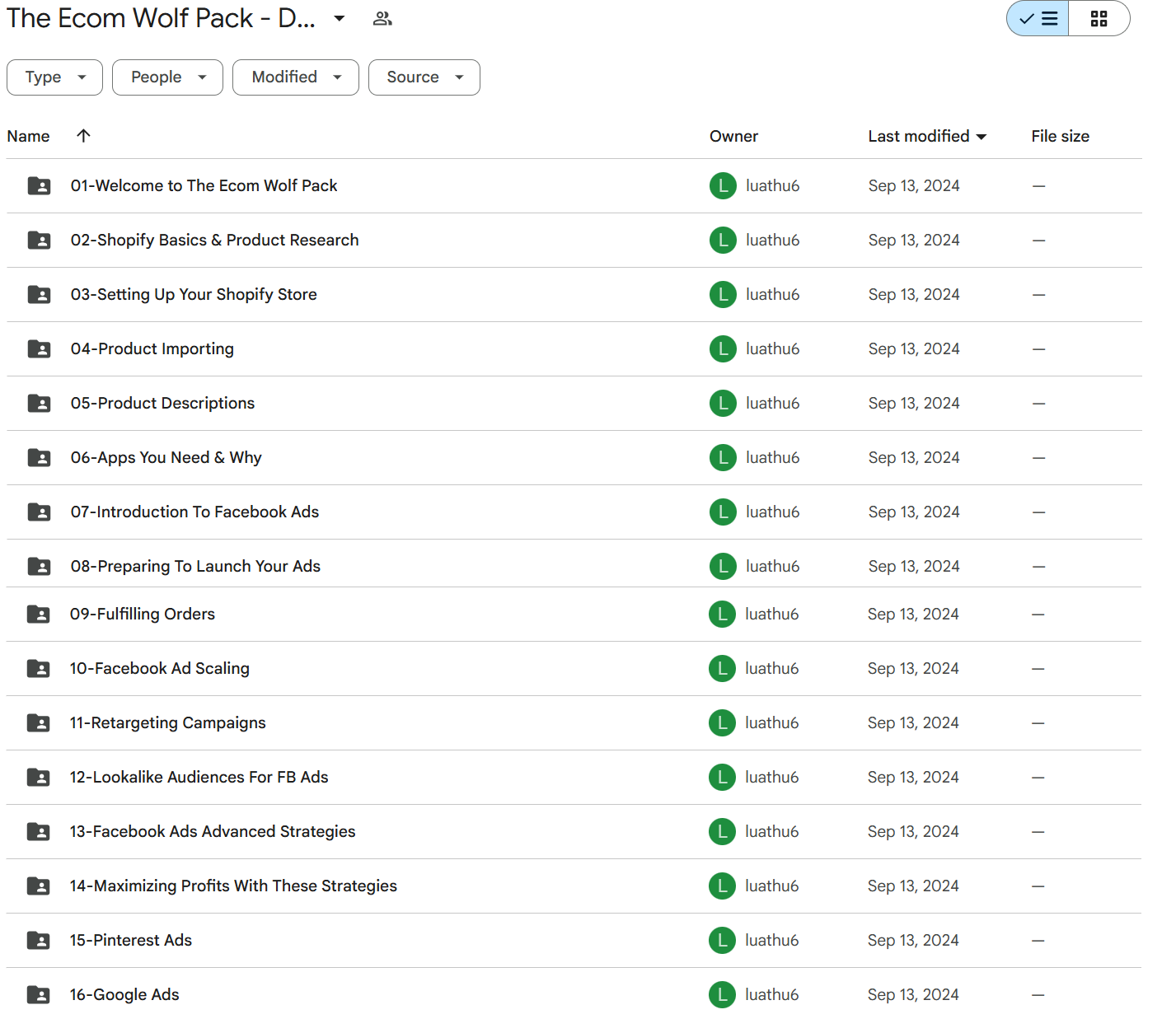Click luathu6 avatar in 16-Google Ads row

pyautogui.click(x=722, y=994)
